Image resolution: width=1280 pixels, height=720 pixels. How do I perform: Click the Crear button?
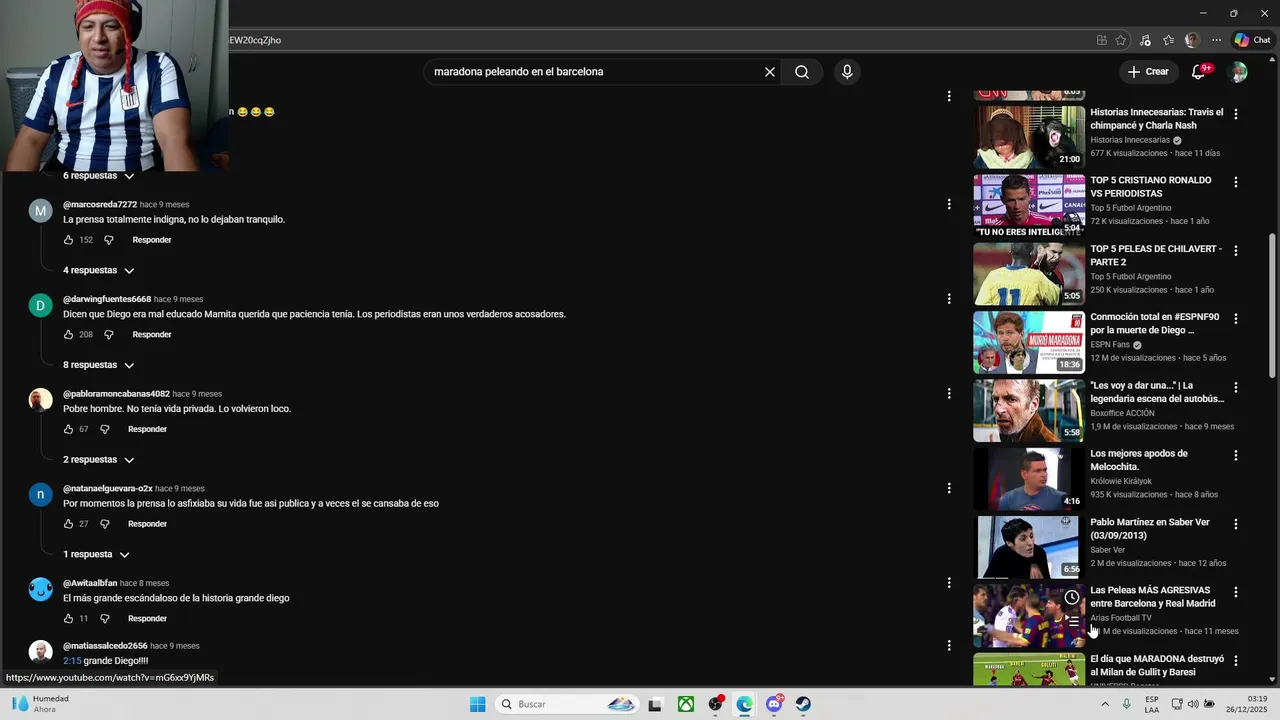[1147, 72]
